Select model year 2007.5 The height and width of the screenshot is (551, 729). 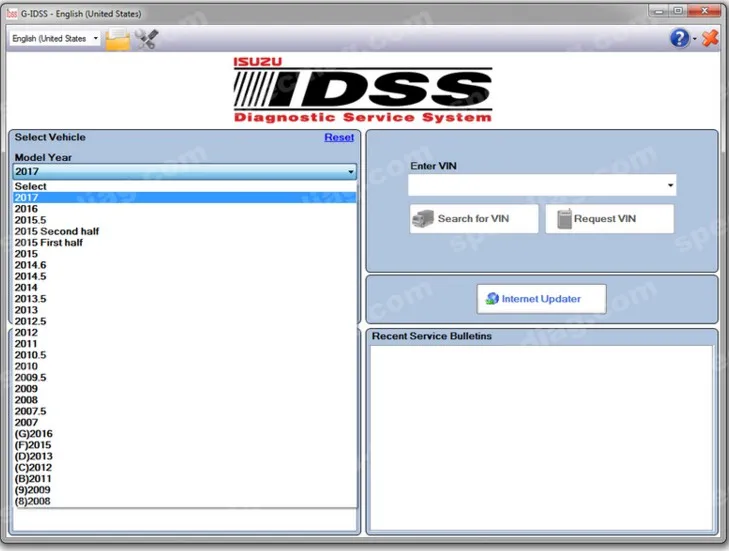[x=185, y=411]
